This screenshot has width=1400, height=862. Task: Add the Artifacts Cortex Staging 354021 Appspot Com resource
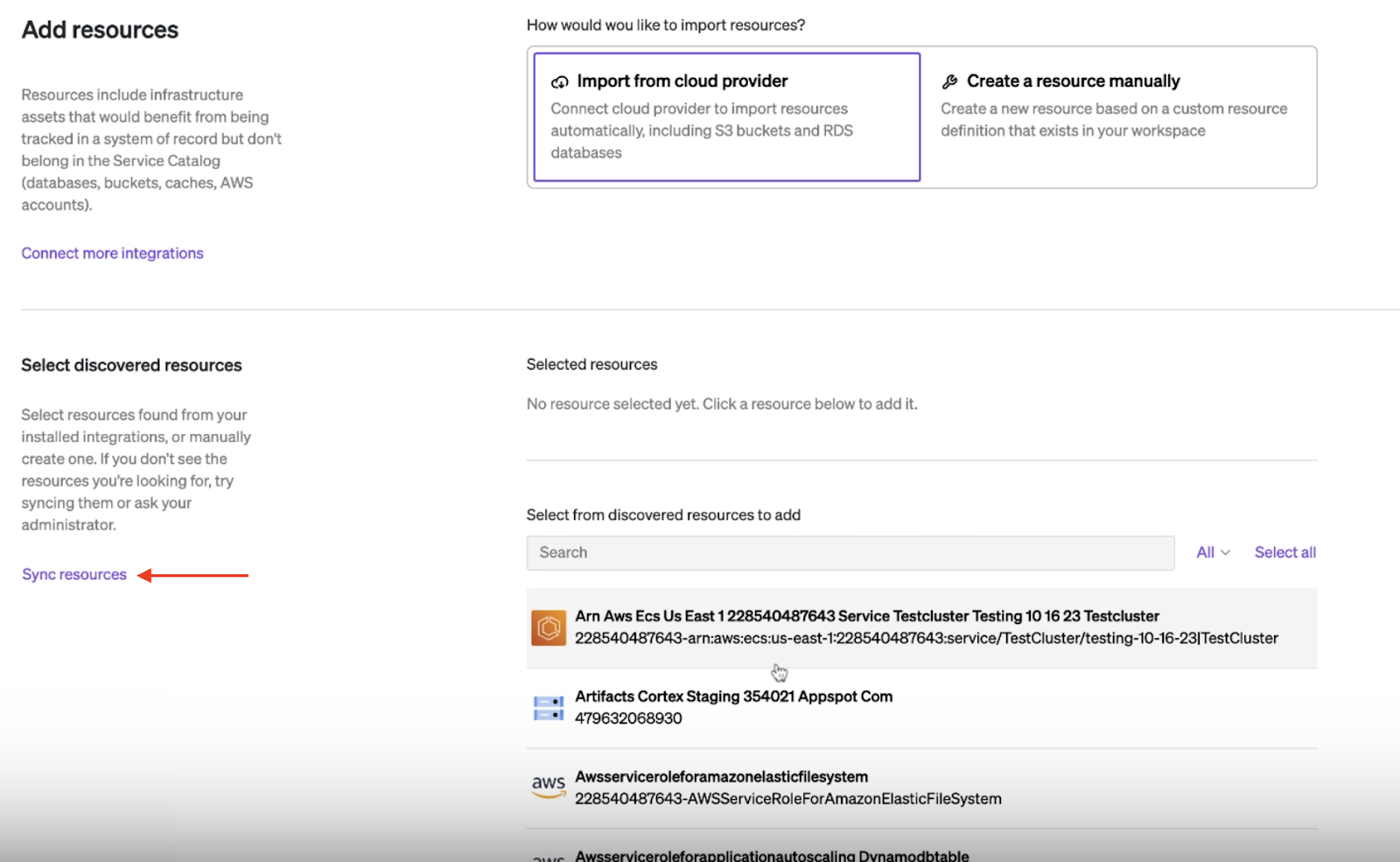733,697
